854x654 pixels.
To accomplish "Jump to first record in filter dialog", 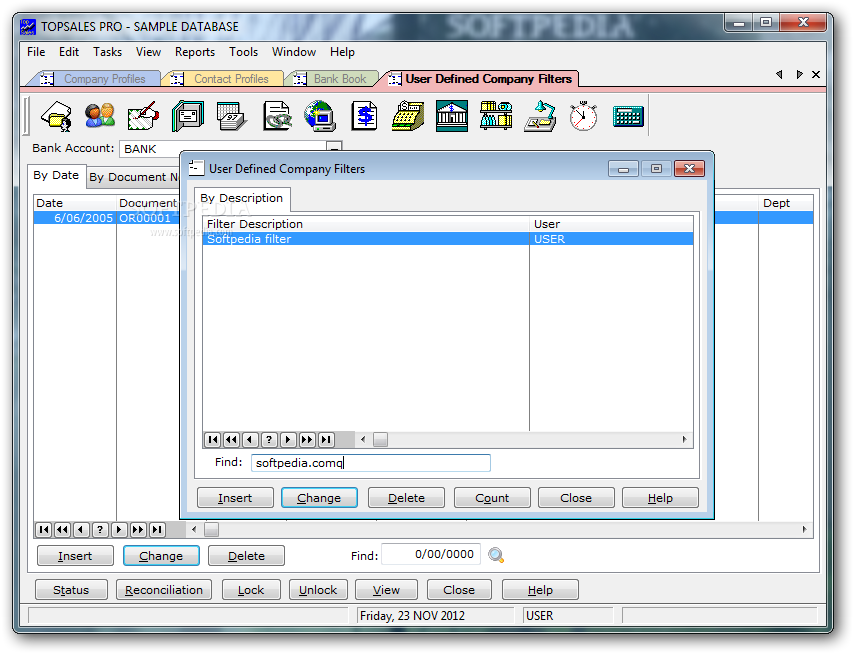I will (213, 439).
